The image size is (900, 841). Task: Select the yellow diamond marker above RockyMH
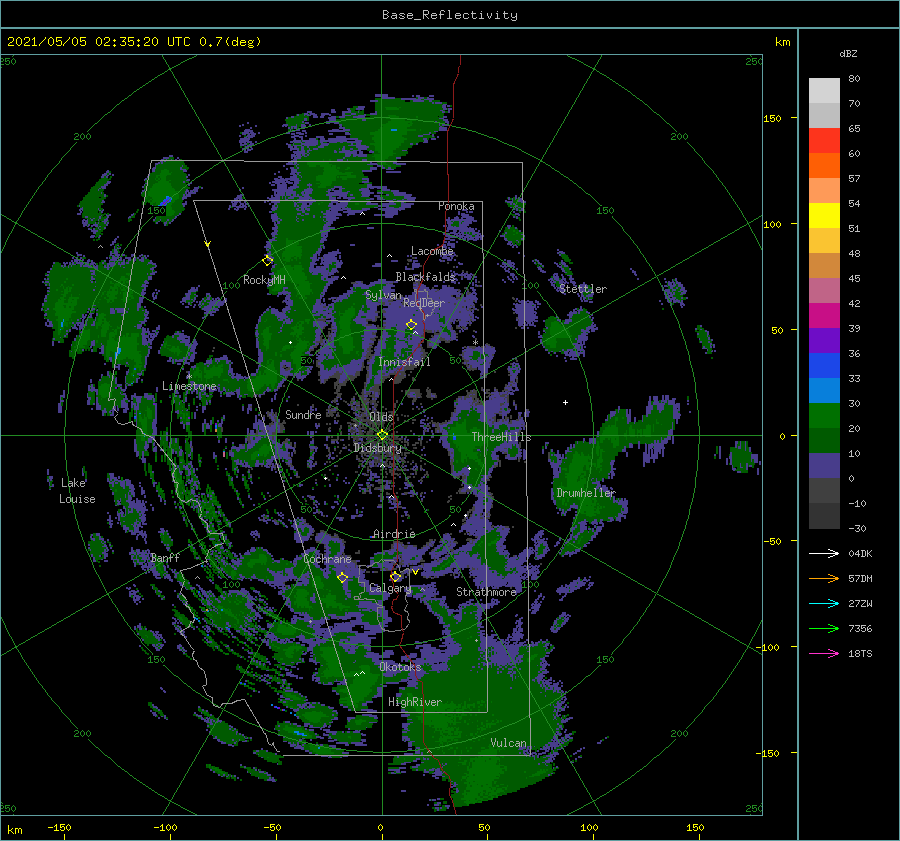pos(267,261)
